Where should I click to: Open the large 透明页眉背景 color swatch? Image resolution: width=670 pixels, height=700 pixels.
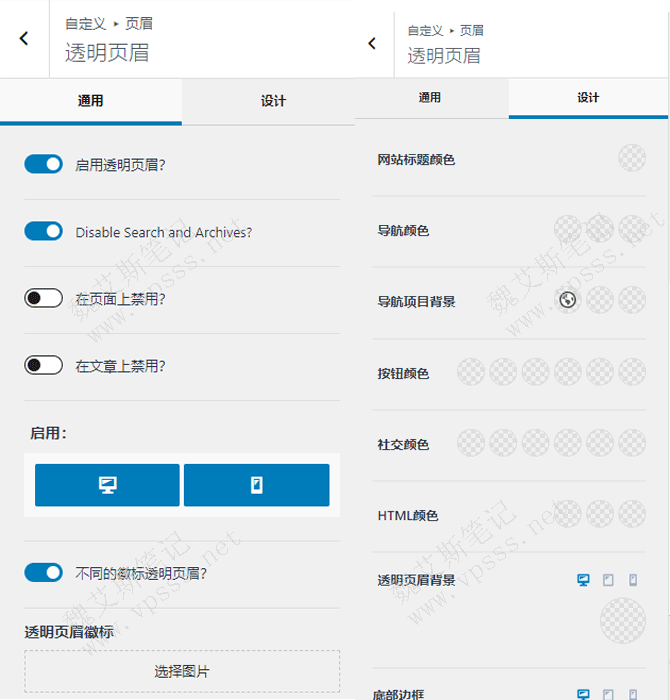(622, 622)
